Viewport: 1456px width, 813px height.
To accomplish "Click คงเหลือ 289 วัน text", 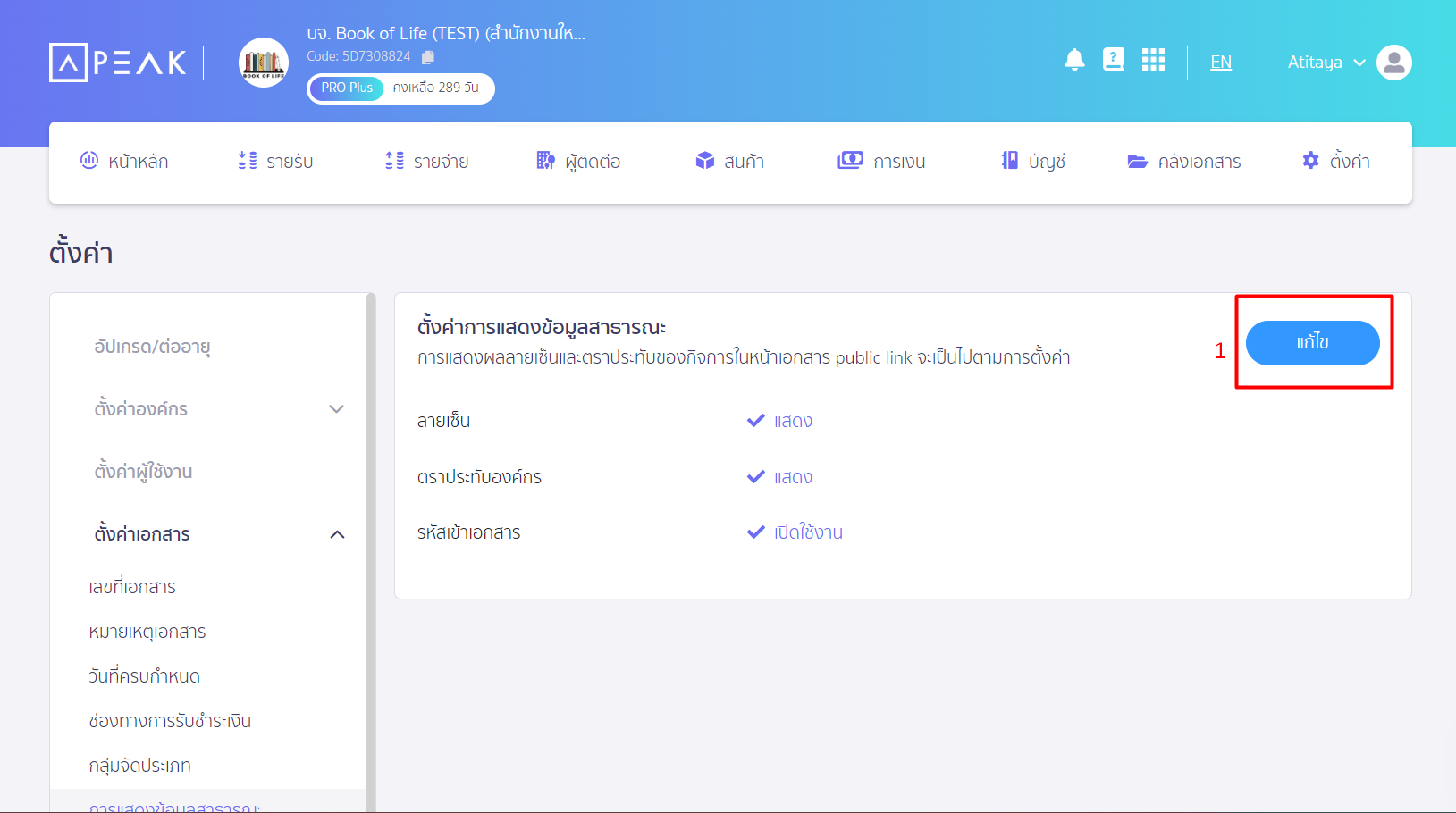I will [x=436, y=88].
